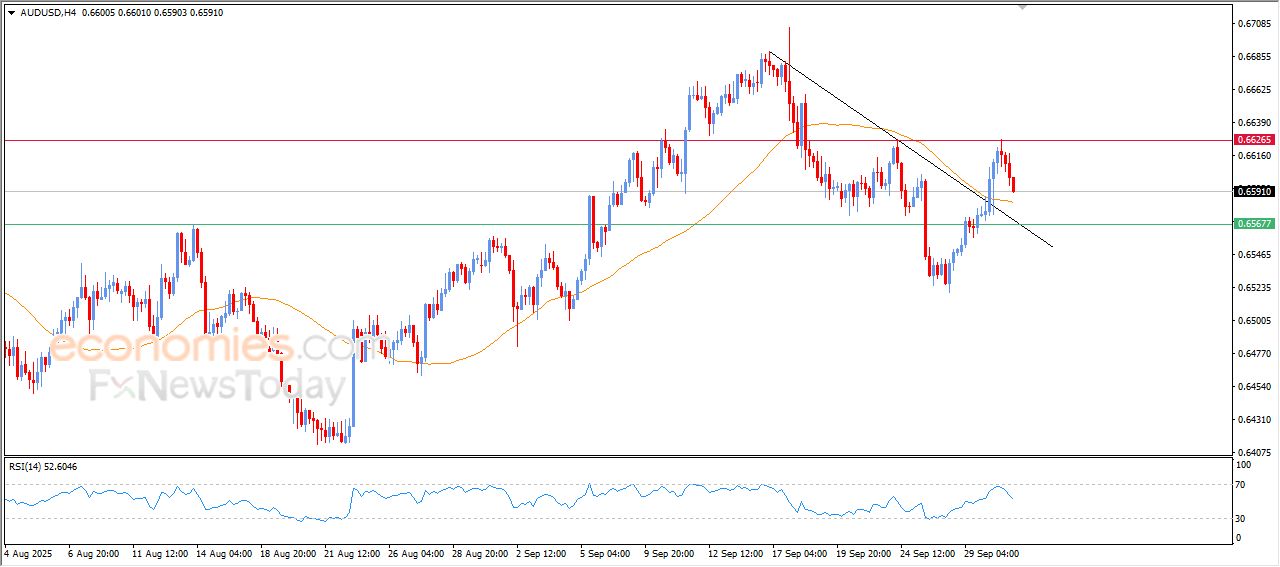
Task: Select the green horizontal support line
Action: click(x=400, y=224)
